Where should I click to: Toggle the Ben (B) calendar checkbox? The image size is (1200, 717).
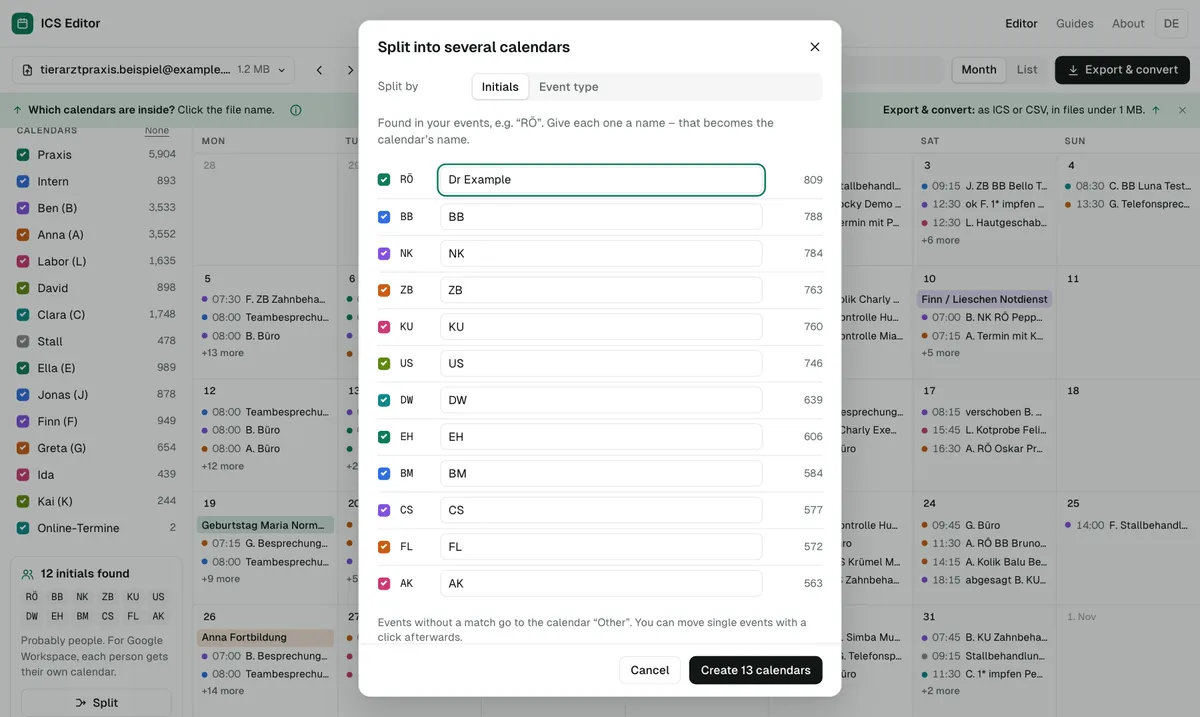[x=23, y=208]
